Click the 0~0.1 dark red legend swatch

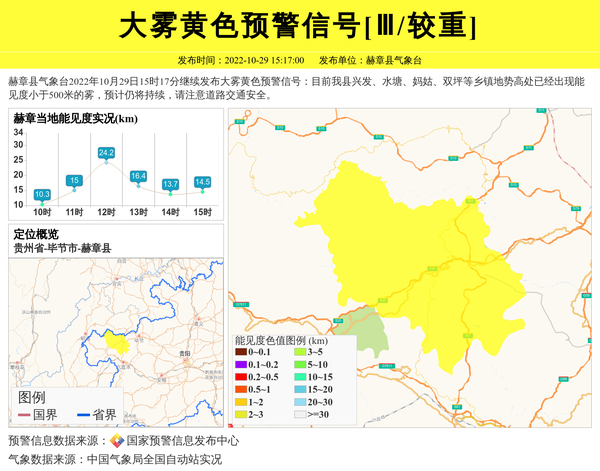[x=241, y=352]
